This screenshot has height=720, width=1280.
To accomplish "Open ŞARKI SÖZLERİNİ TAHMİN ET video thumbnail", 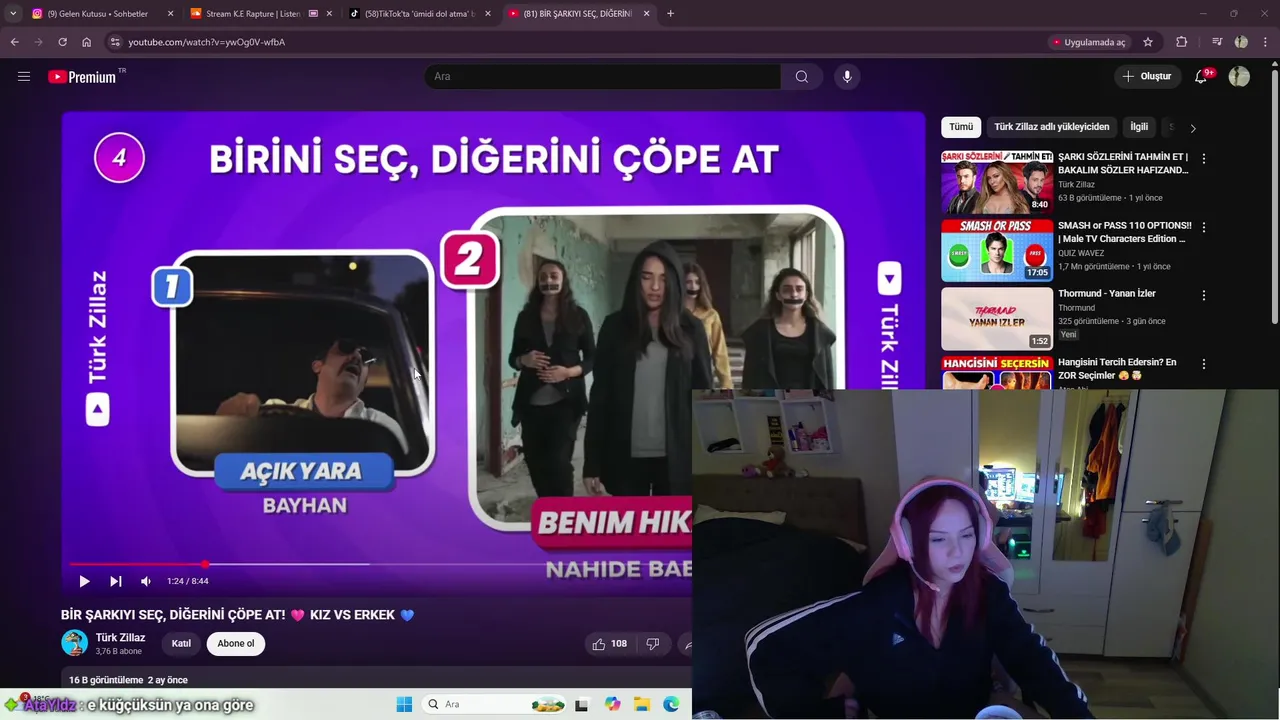I will pos(997,181).
